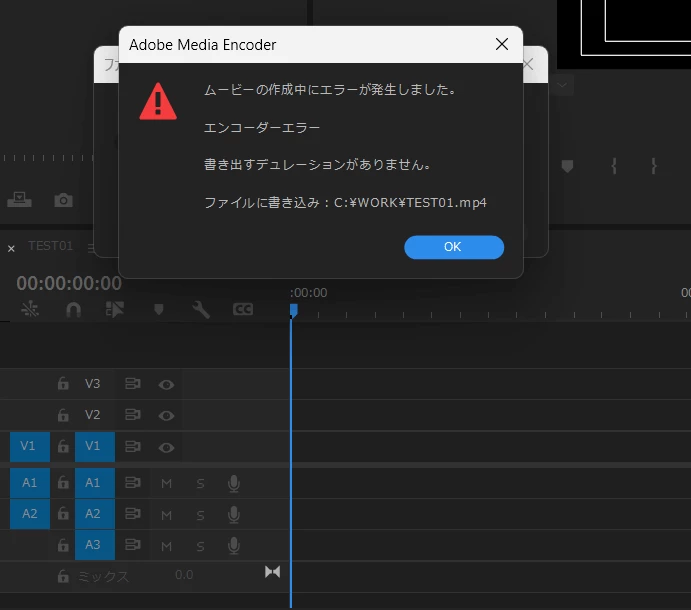The image size is (691, 610).
Task: Toggle lock on track V2
Action: coord(63,415)
